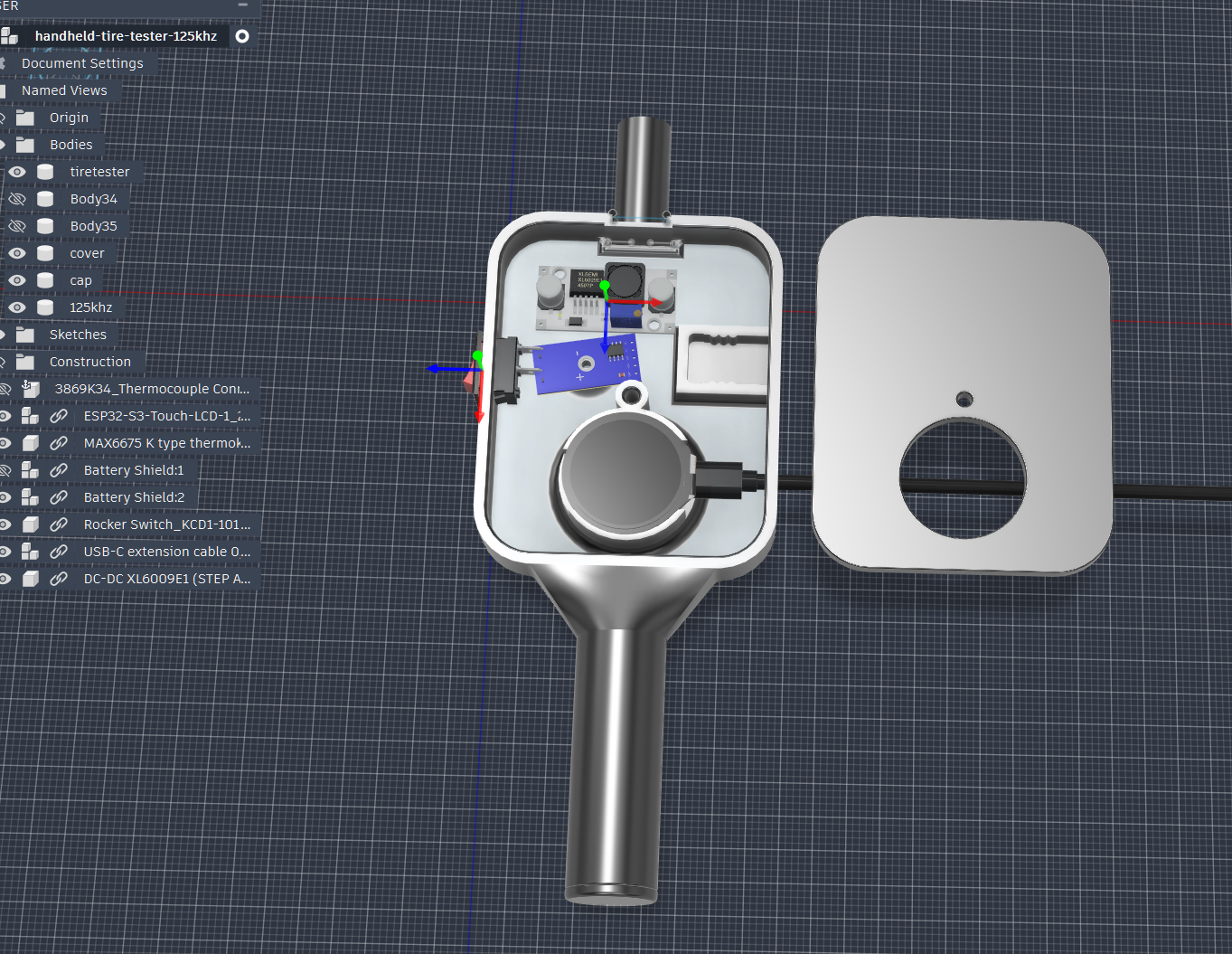Viewport: 1232px width, 954px height.
Task: Select the Battery Shield:2 label
Action: [134, 497]
